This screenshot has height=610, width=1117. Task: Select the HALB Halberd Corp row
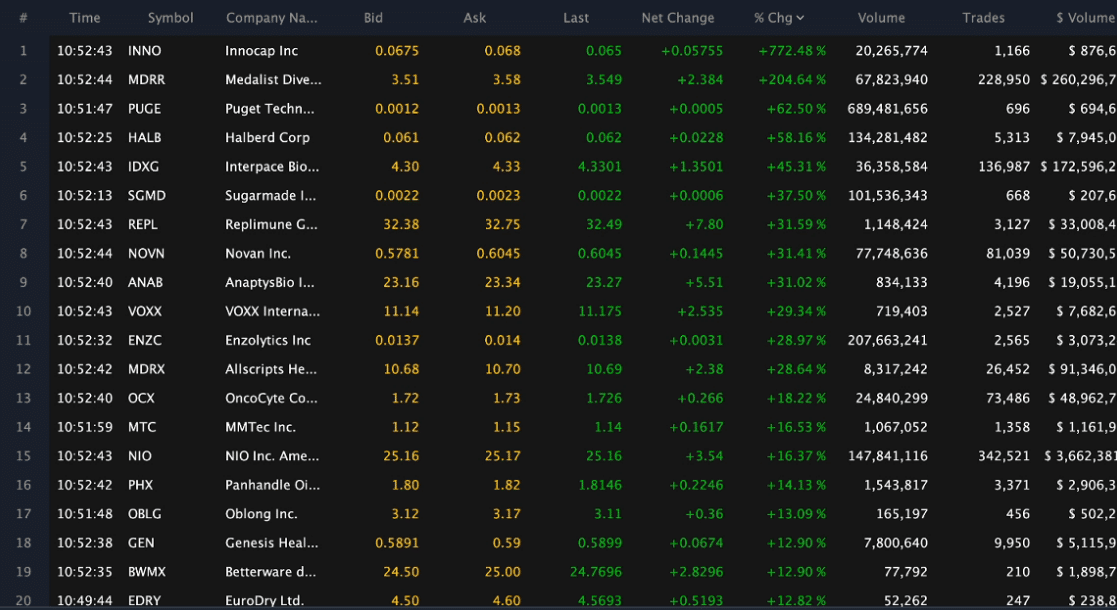(x=558, y=138)
